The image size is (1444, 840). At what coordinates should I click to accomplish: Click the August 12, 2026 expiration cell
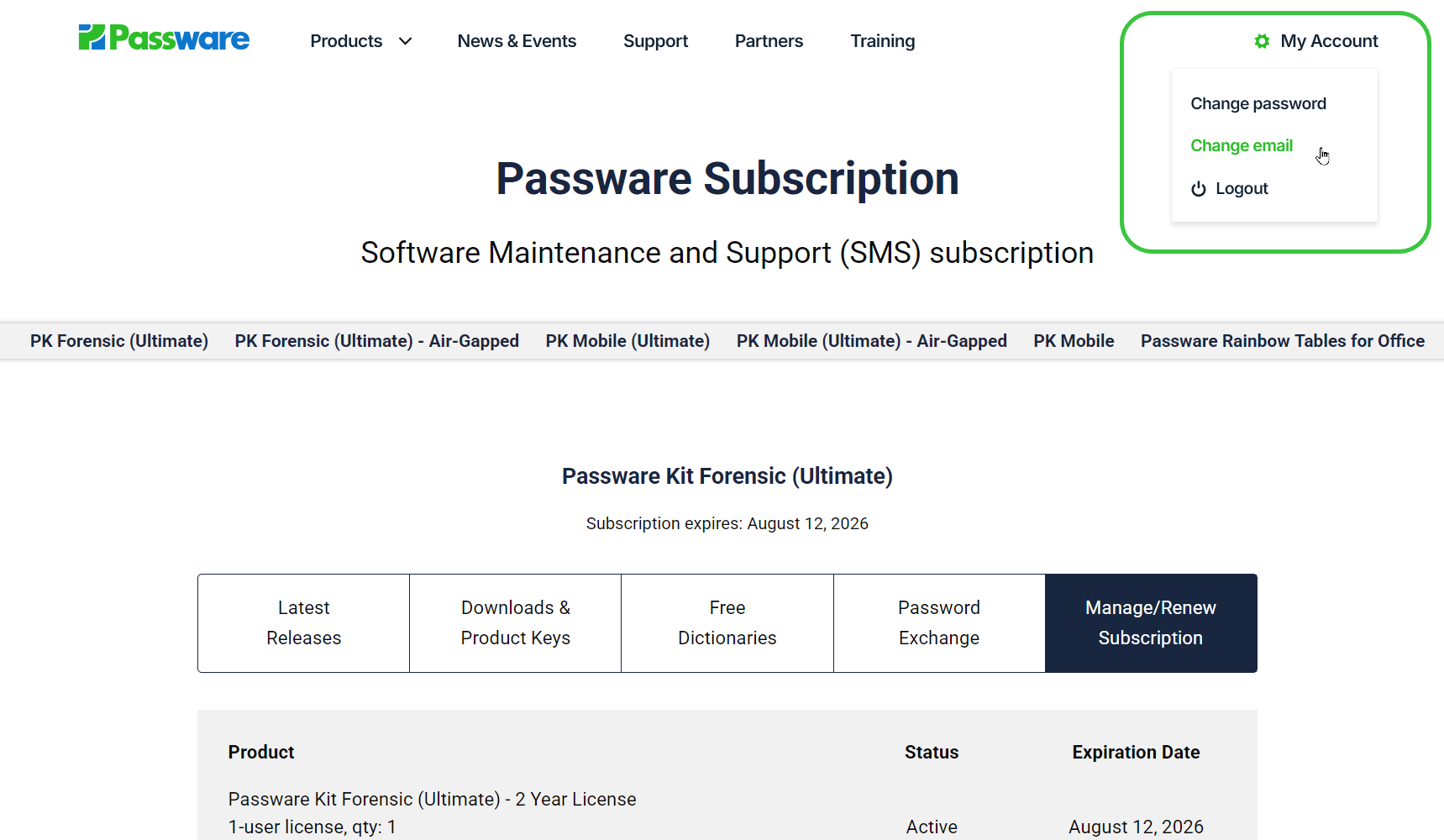(x=1136, y=827)
